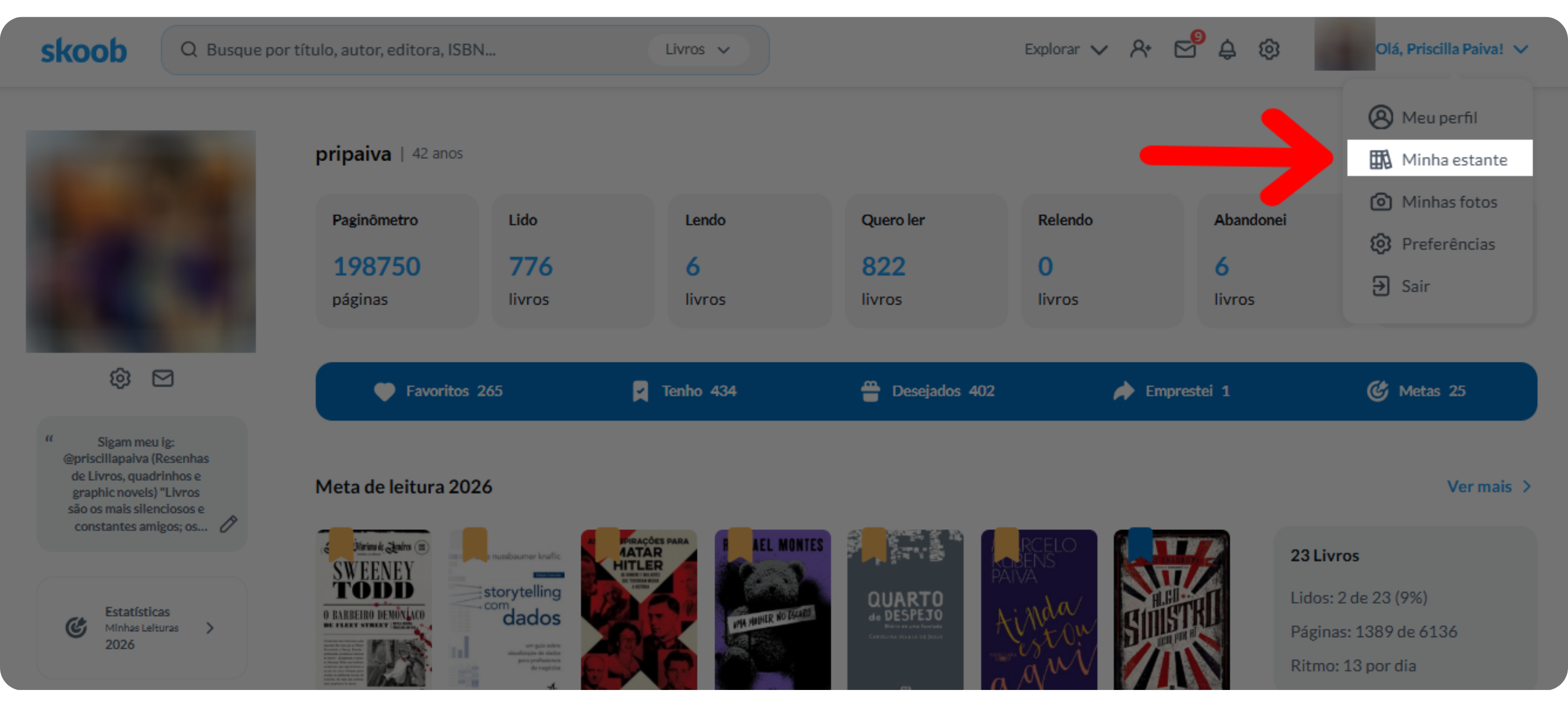The width and height of the screenshot is (1568, 711).
Task: Click the Meta de leitura 2026 heading
Action: (x=404, y=487)
